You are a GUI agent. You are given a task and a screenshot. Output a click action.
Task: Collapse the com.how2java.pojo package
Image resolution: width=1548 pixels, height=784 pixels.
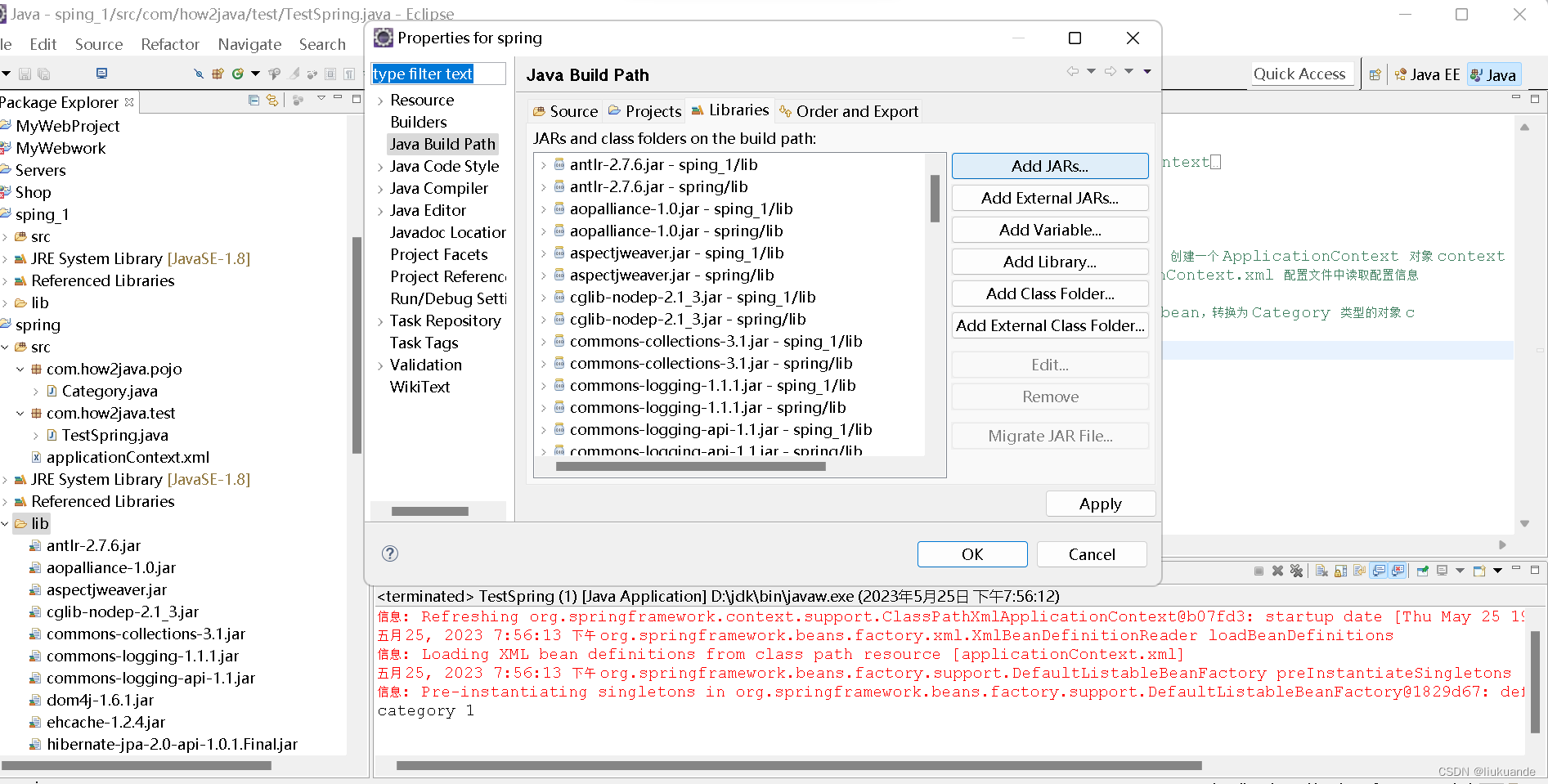click(20, 369)
